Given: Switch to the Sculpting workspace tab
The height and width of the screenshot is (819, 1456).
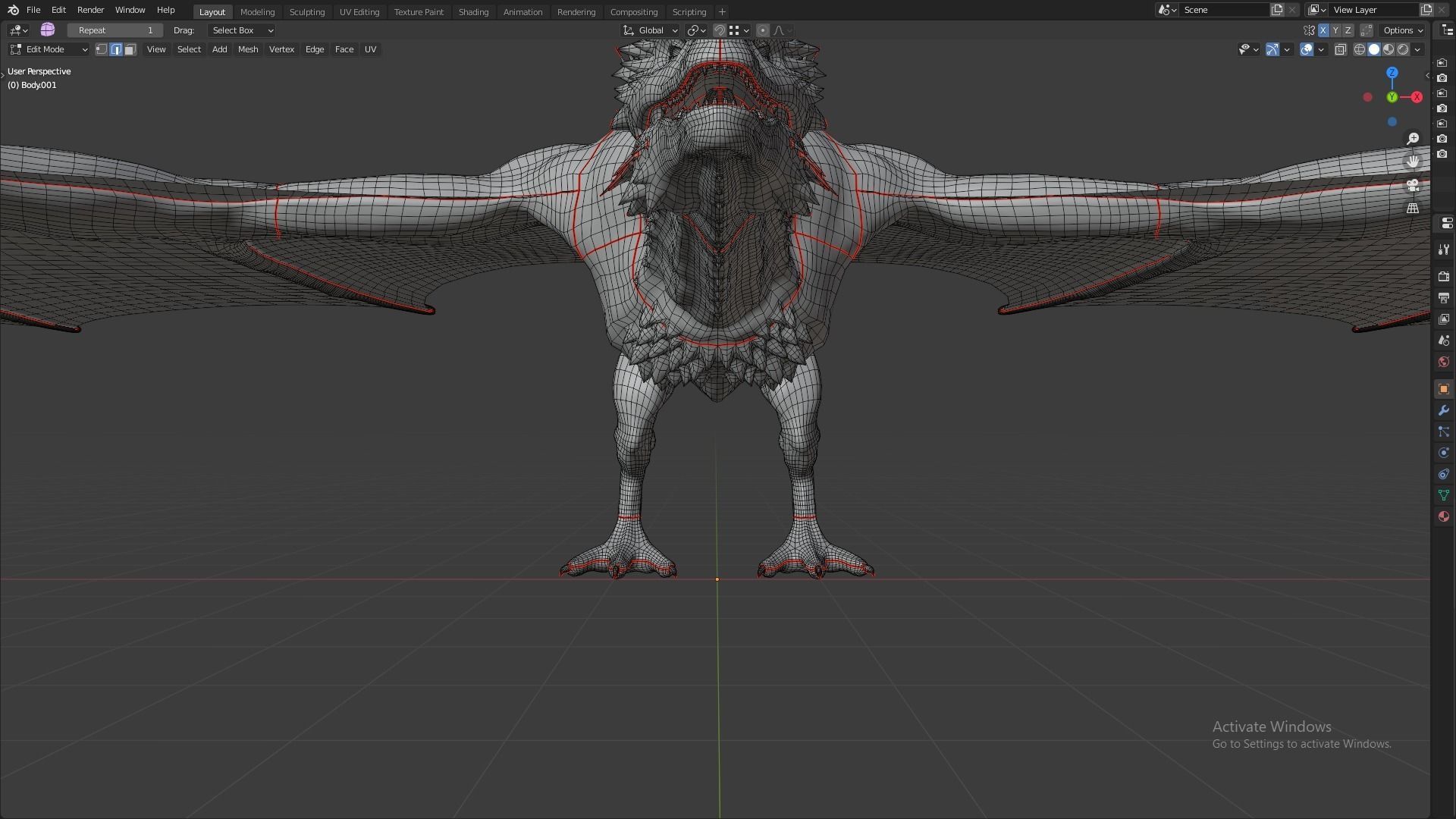Looking at the screenshot, I should tap(306, 12).
